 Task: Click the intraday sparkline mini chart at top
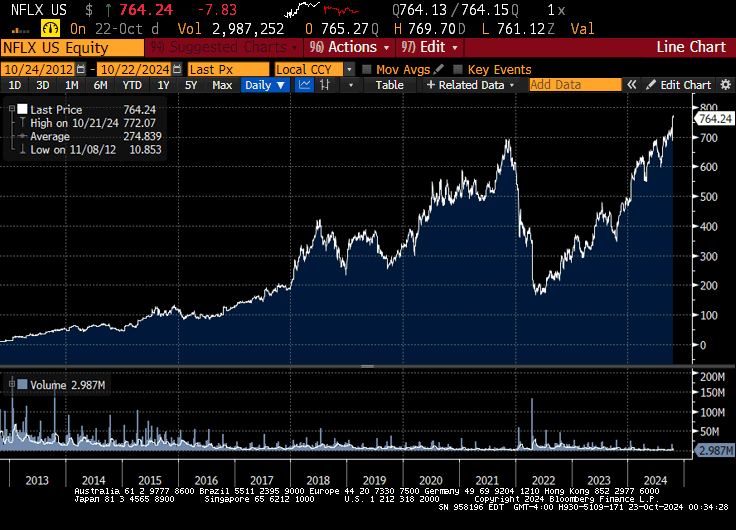coord(322,9)
